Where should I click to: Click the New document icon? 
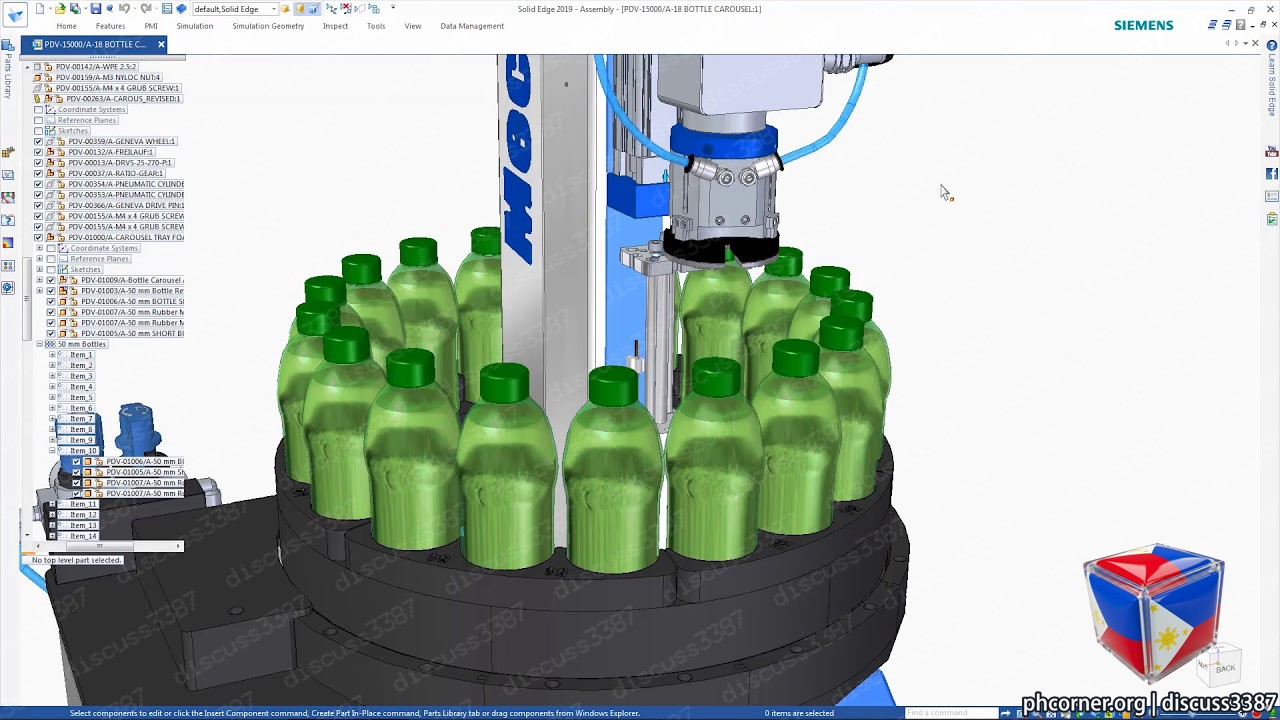(40, 9)
